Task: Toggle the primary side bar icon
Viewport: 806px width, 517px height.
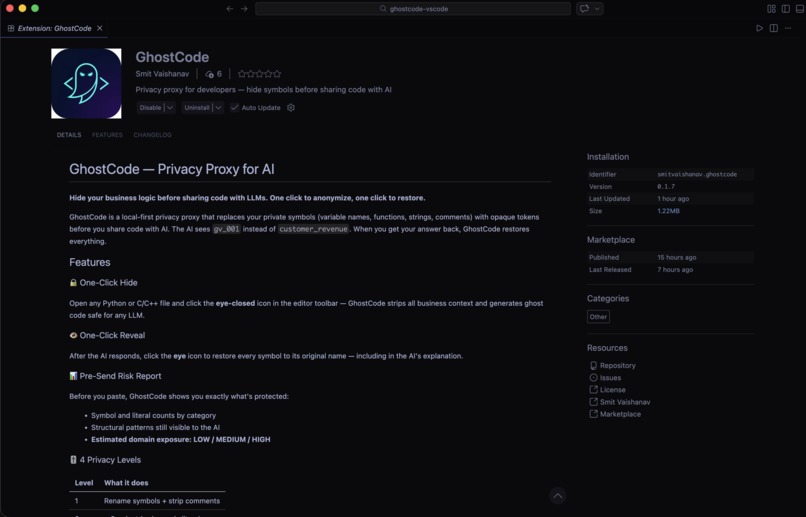Action: tap(785, 9)
